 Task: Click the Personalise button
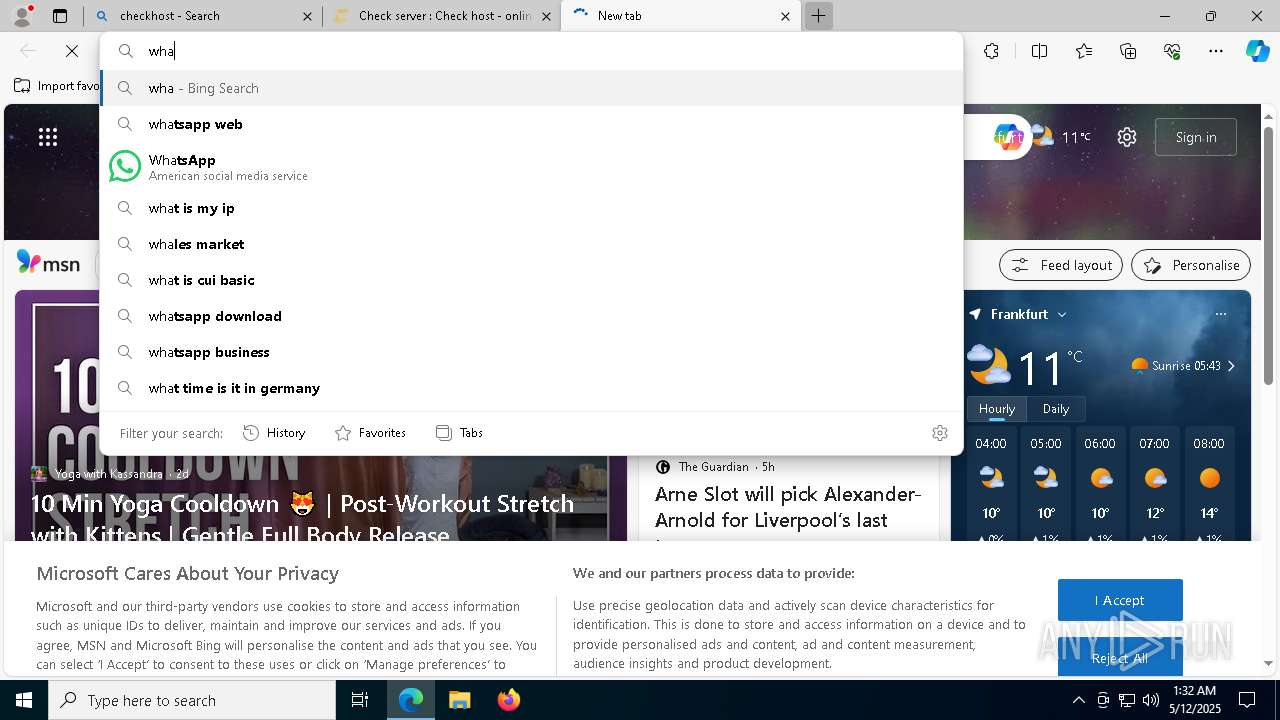pos(1191,265)
